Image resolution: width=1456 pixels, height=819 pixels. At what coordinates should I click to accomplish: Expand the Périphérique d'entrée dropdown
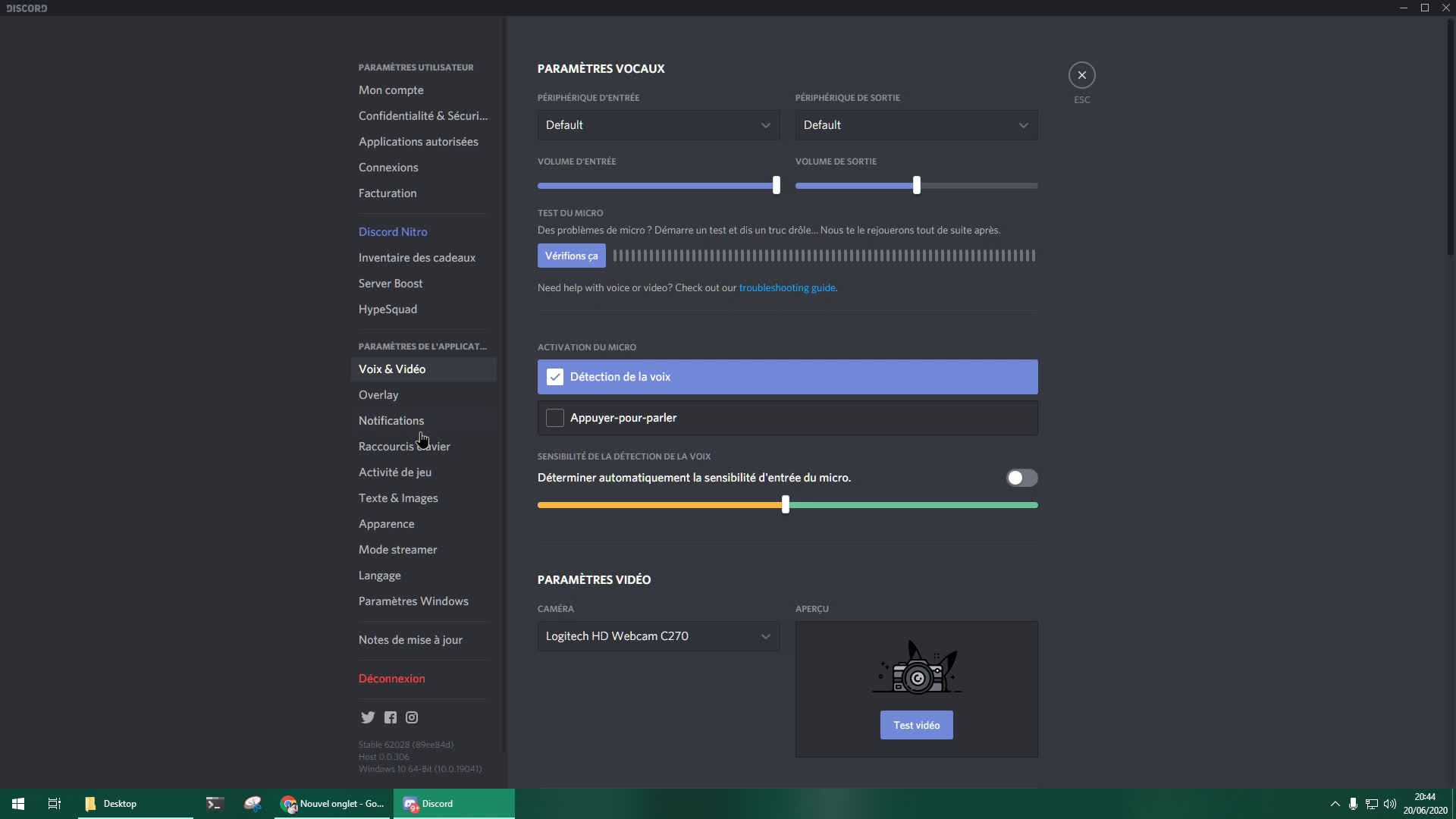coord(657,125)
